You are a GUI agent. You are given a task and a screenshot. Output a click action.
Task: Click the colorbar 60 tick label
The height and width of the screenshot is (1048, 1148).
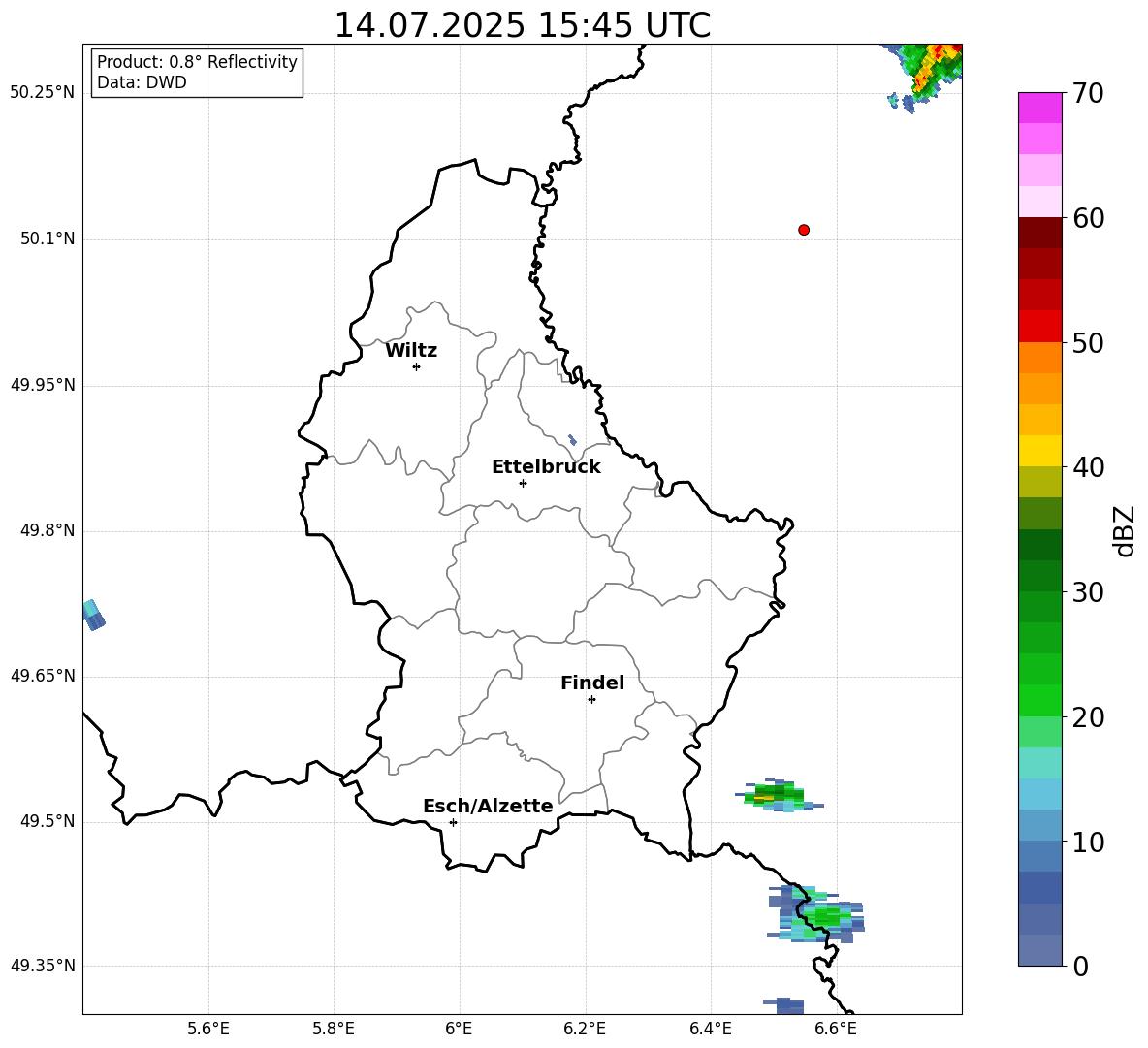pyautogui.click(x=1088, y=218)
